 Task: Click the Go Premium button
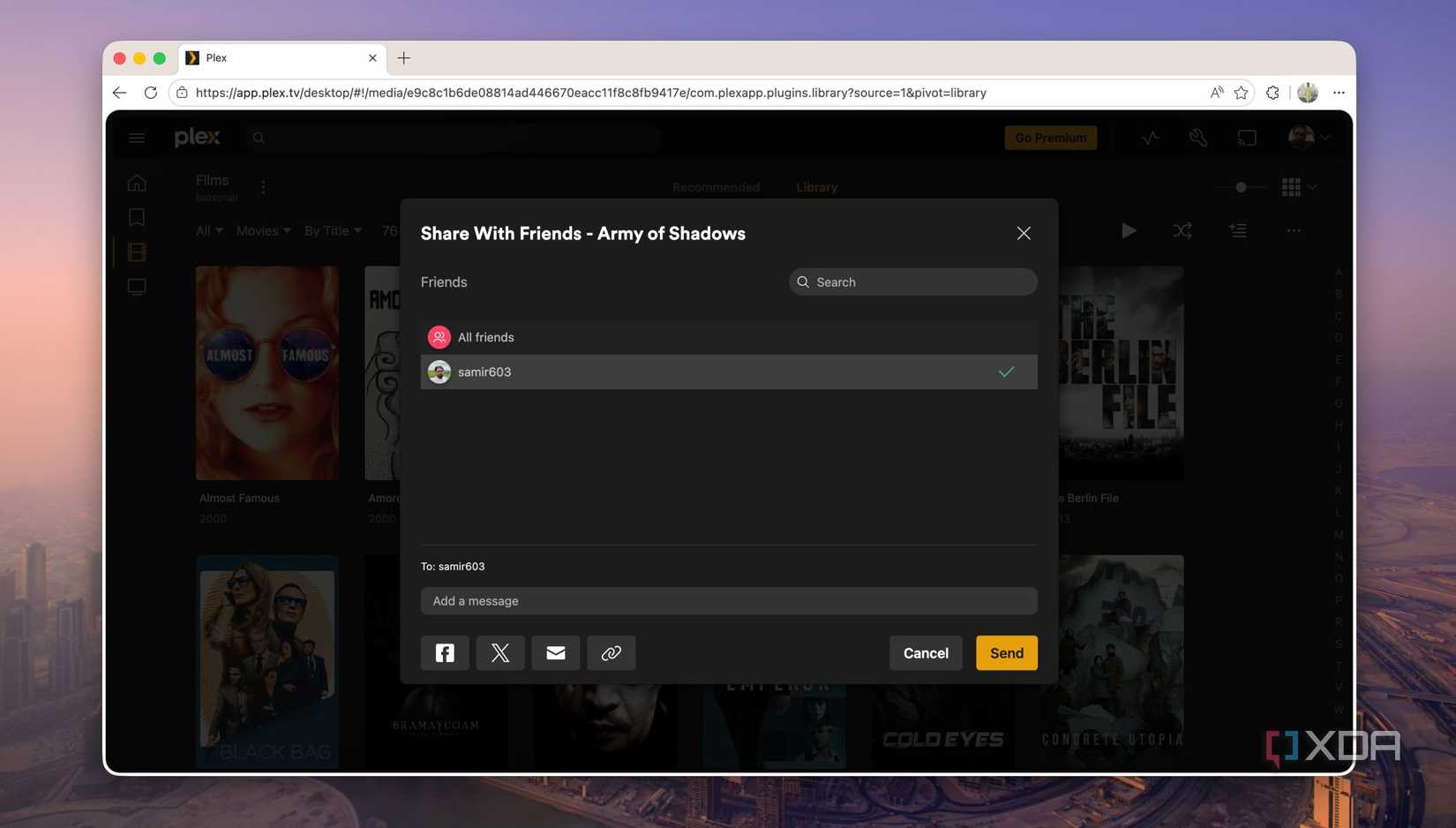pos(1051,138)
